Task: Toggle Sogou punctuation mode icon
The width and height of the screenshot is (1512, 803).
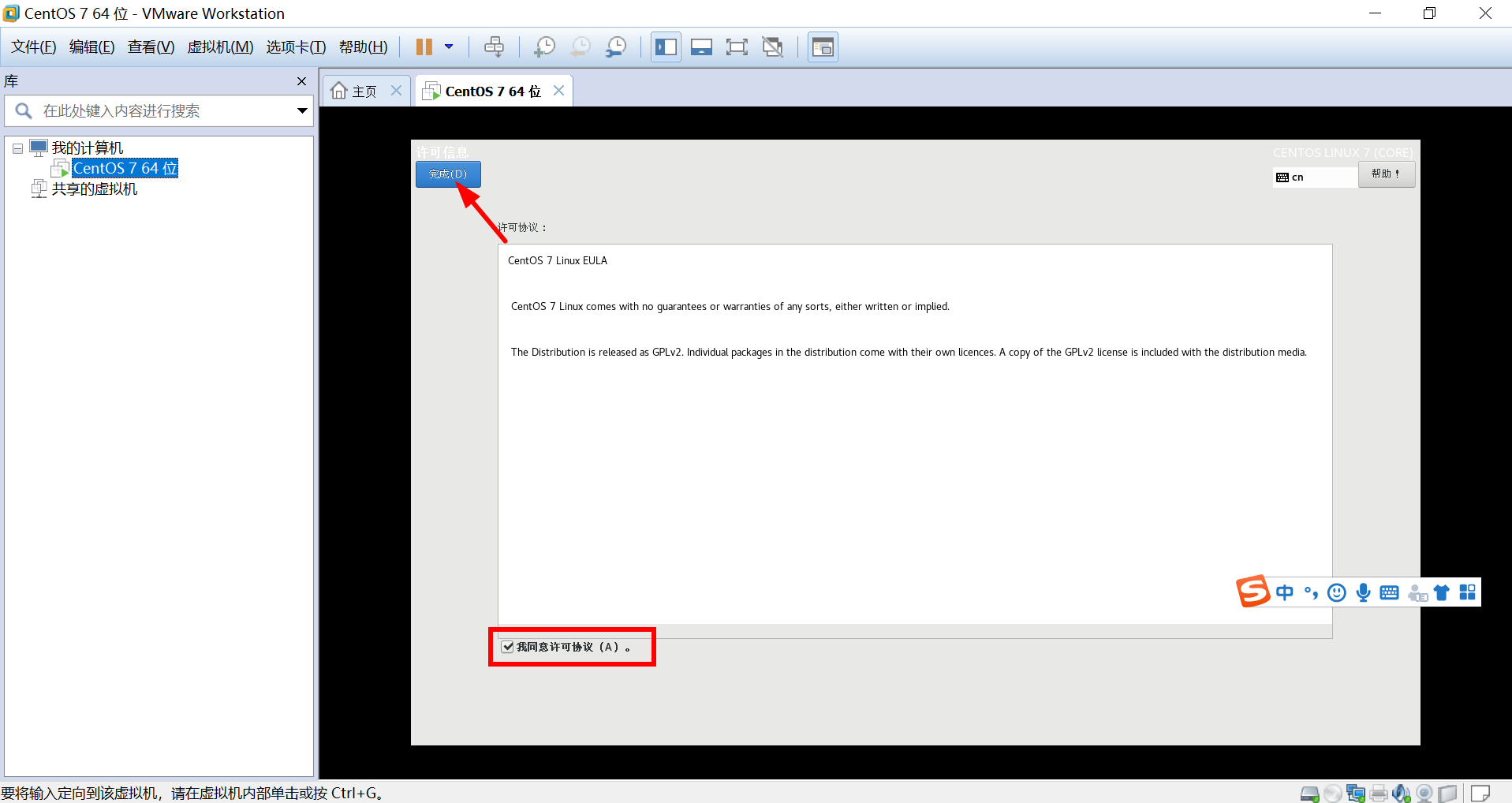Action: coord(1311,592)
